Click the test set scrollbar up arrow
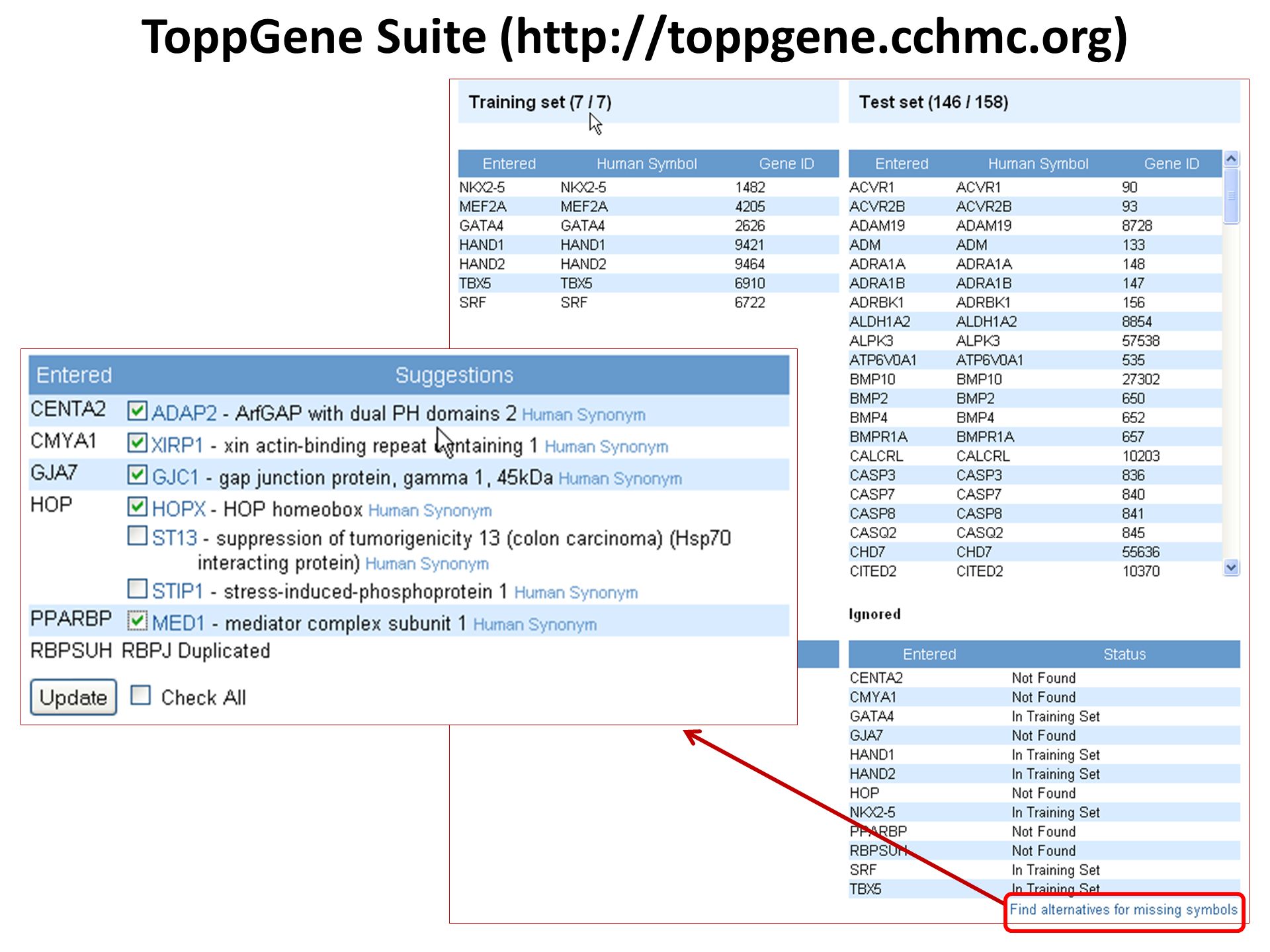Image resolution: width=1270 pixels, height=952 pixels. click(1231, 159)
